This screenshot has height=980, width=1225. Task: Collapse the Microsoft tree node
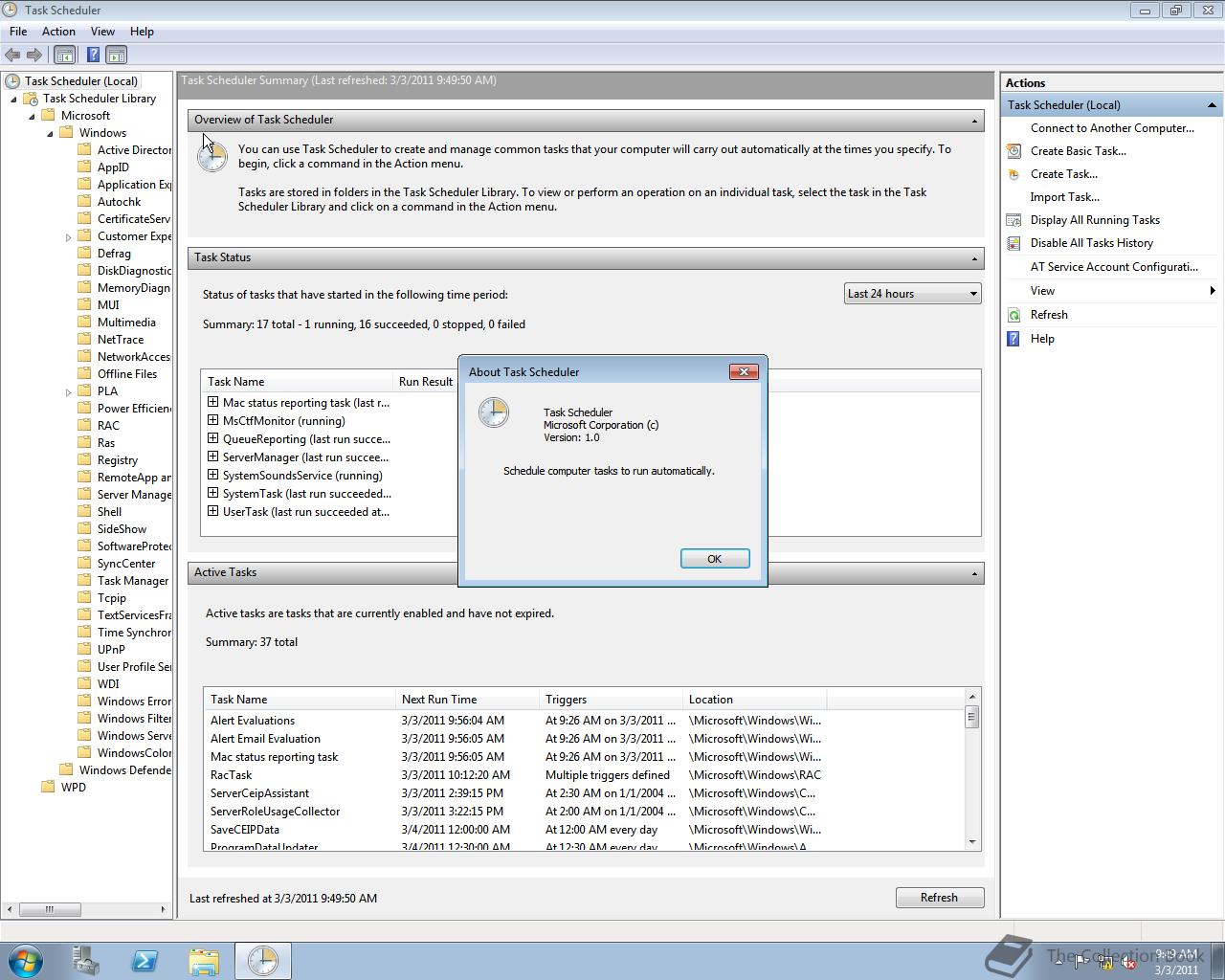tap(33, 116)
